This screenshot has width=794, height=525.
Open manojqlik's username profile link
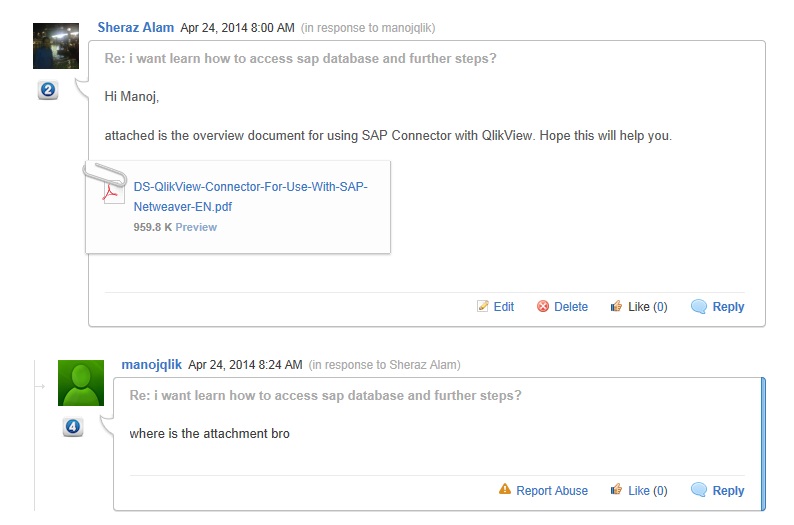[x=151, y=364]
